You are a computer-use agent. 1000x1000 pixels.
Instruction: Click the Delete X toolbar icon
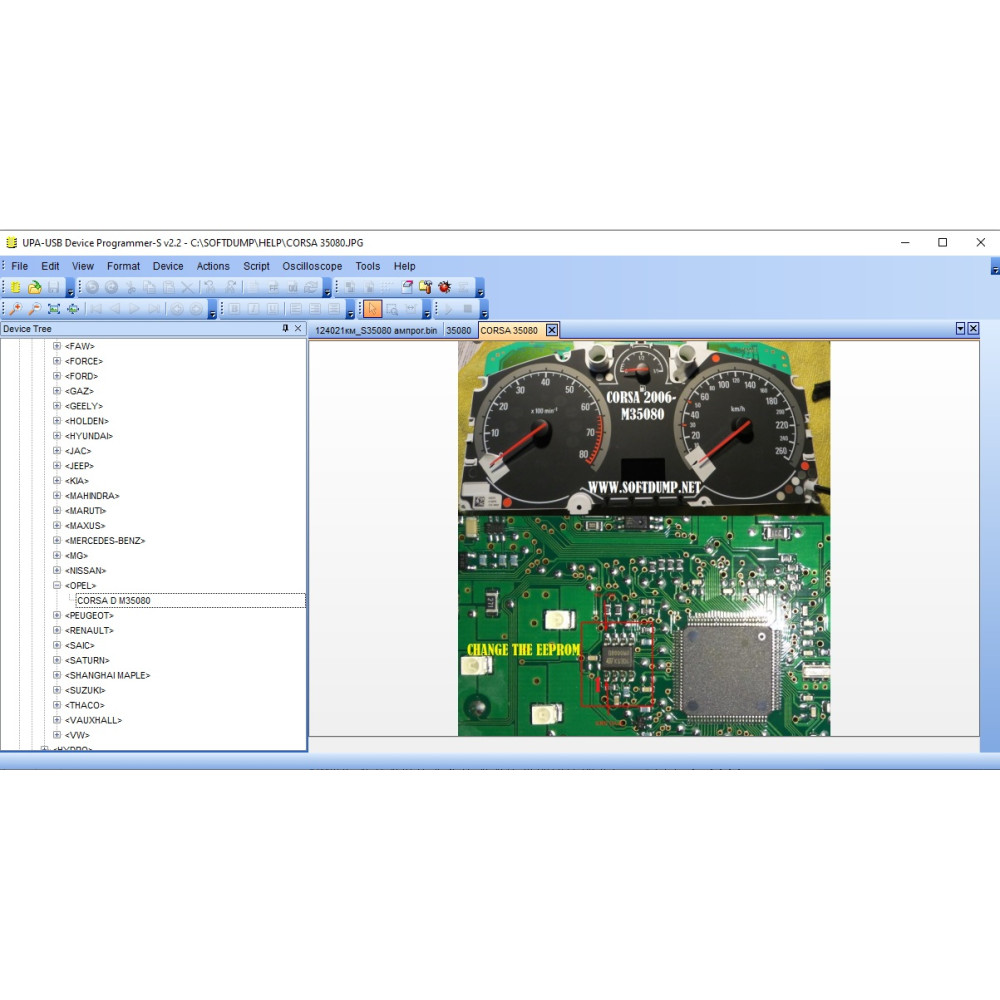(x=188, y=287)
